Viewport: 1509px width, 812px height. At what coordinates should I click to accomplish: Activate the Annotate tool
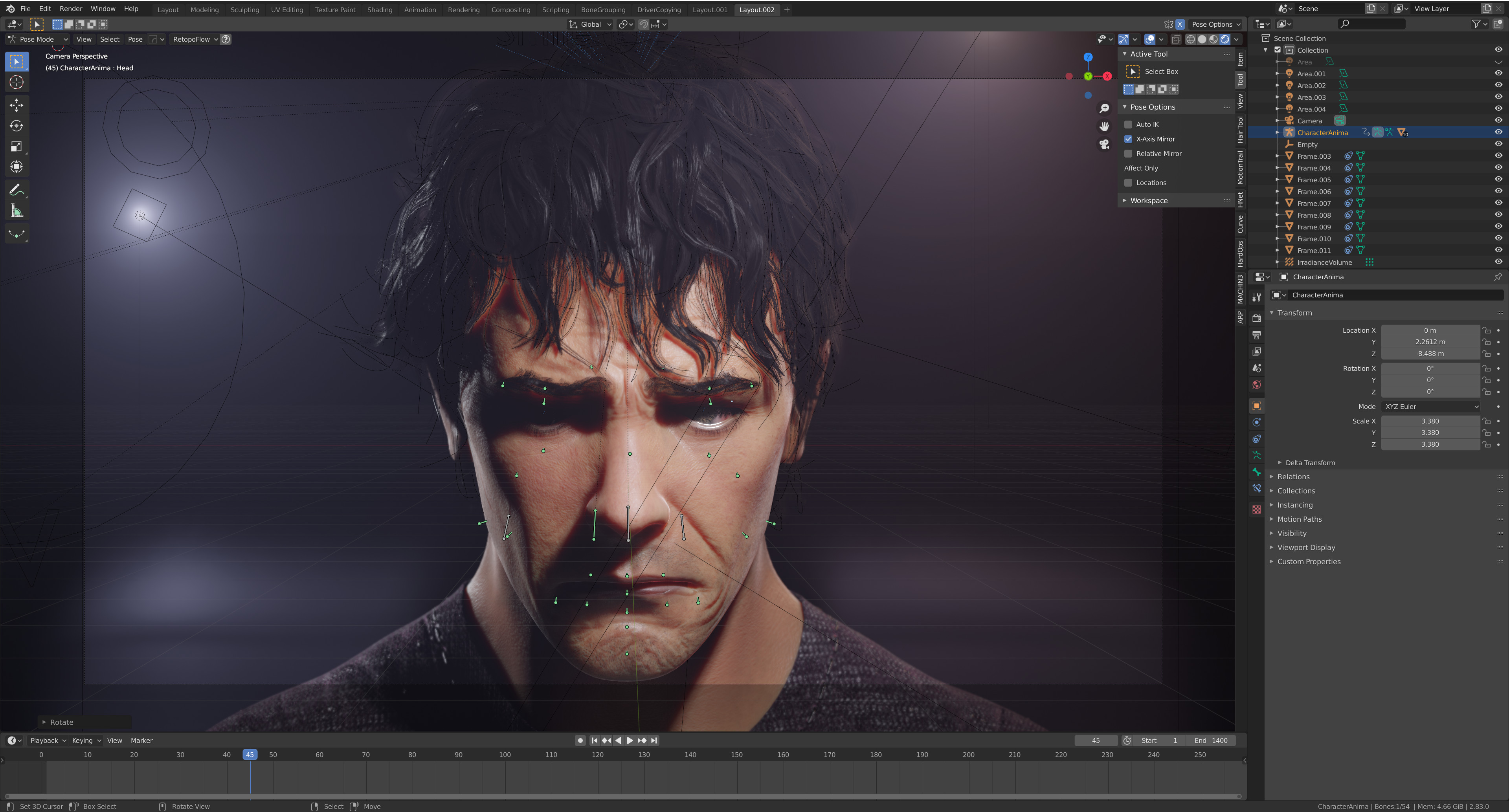17,189
